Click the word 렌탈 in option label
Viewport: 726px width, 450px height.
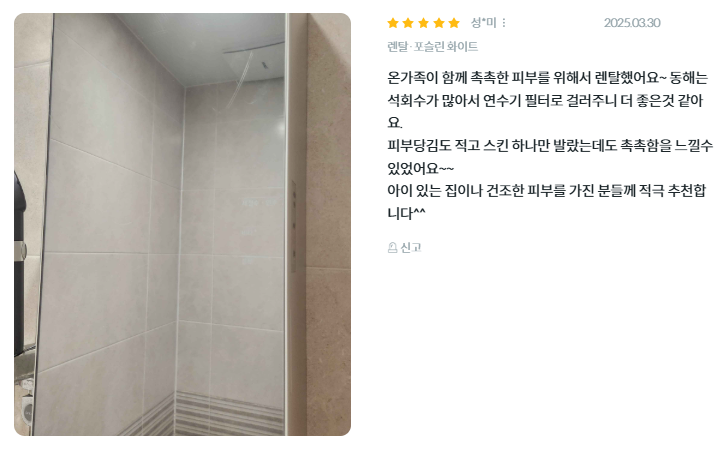pyautogui.click(x=398, y=47)
